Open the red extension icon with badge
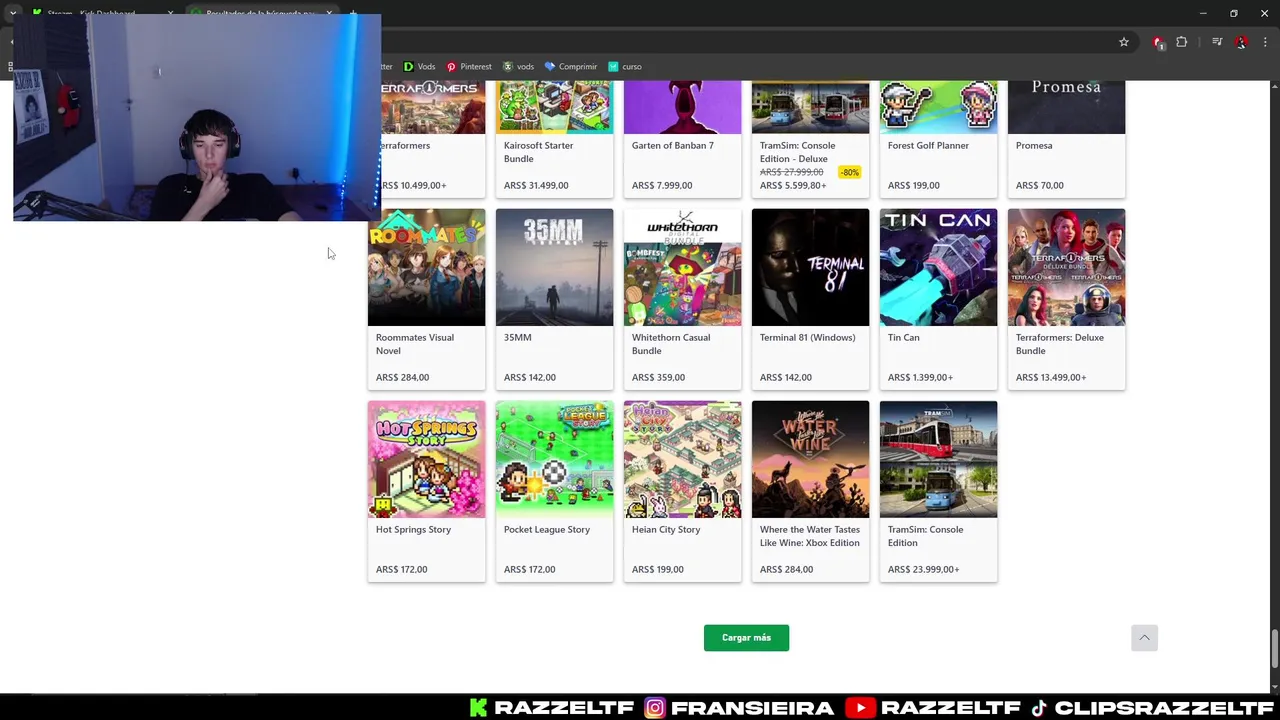Screen dimensions: 1280x720 click(1158, 42)
